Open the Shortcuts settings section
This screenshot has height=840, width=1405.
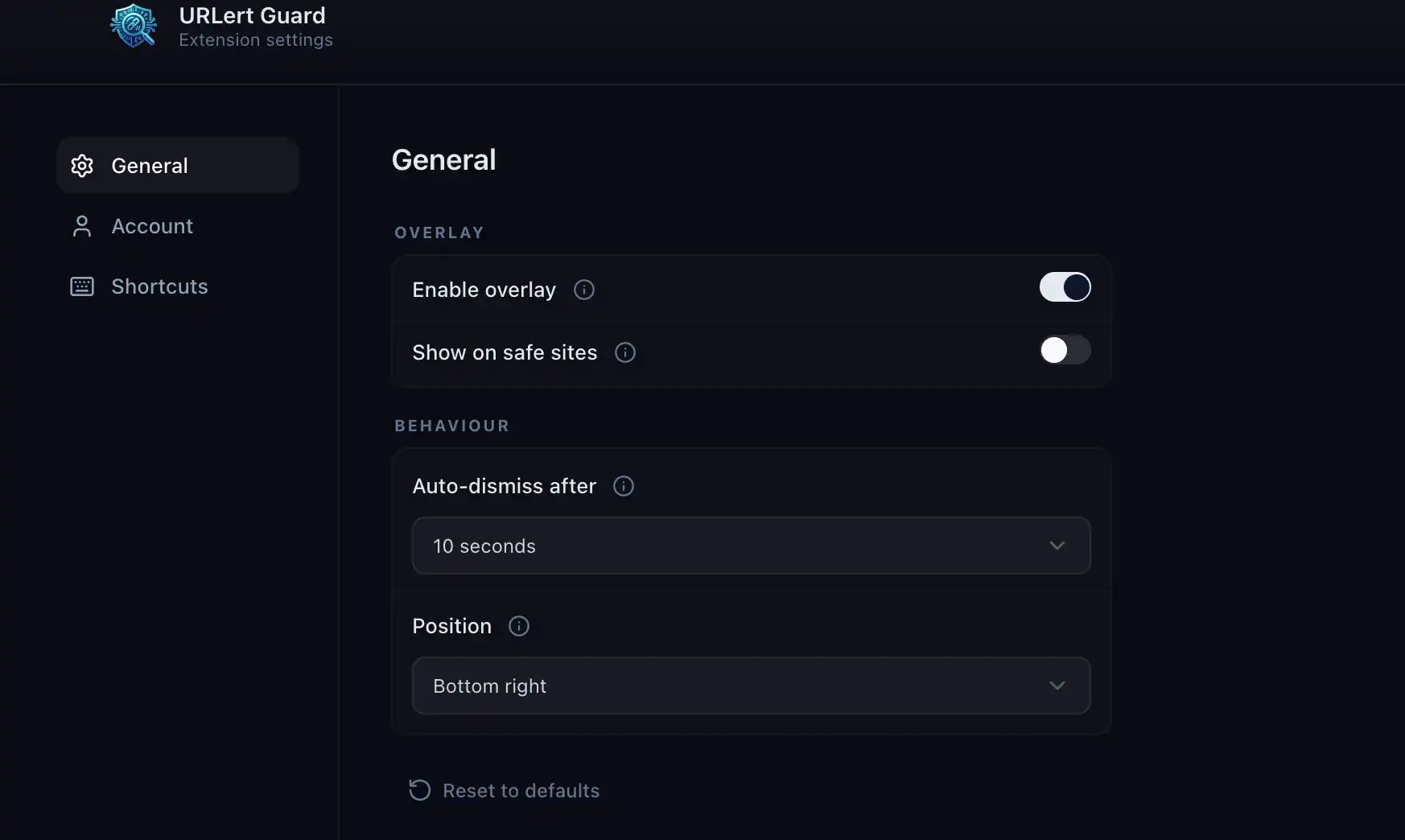[159, 287]
